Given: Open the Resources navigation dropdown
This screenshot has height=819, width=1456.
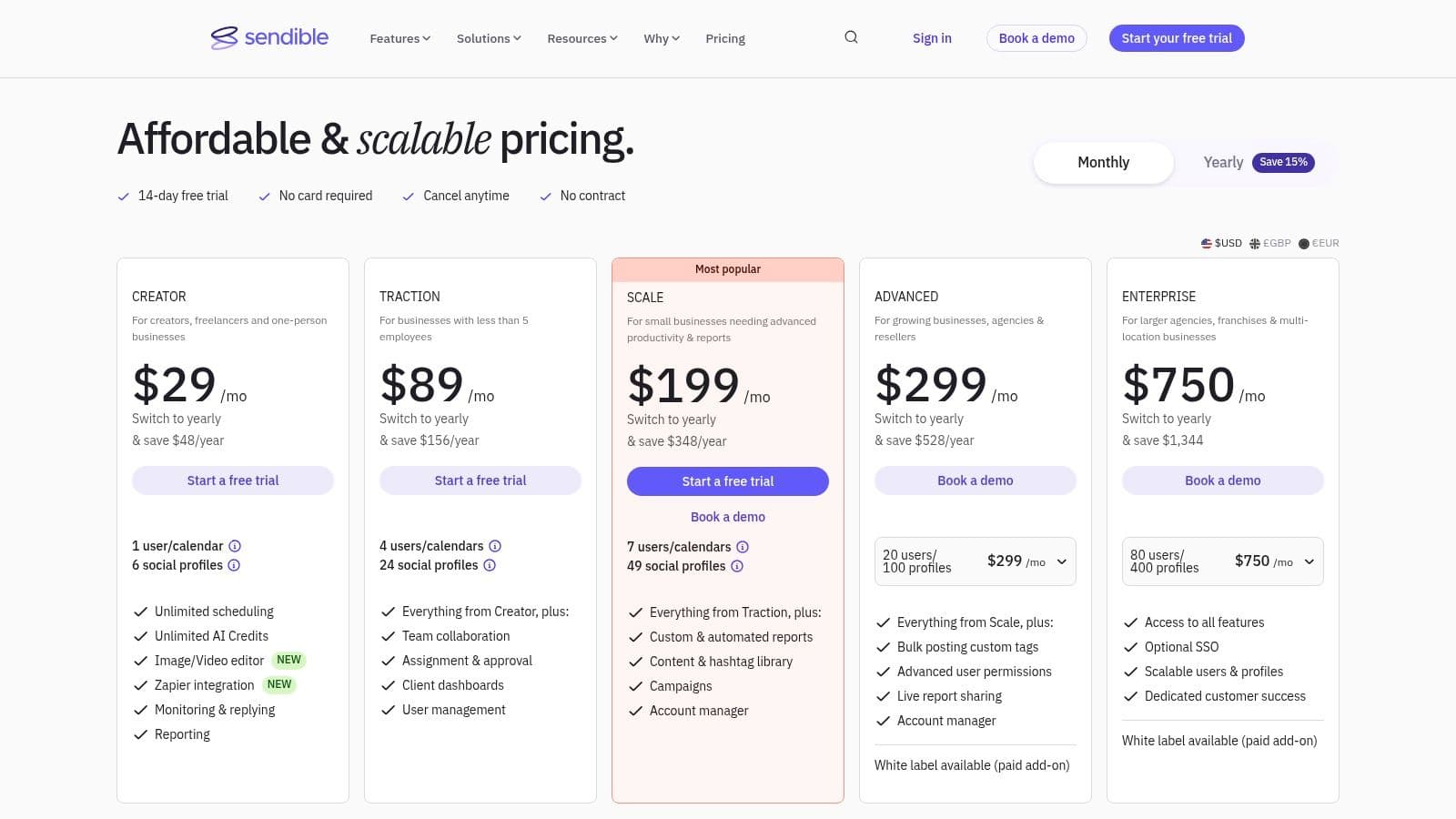Looking at the screenshot, I should (x=581, y=38).
